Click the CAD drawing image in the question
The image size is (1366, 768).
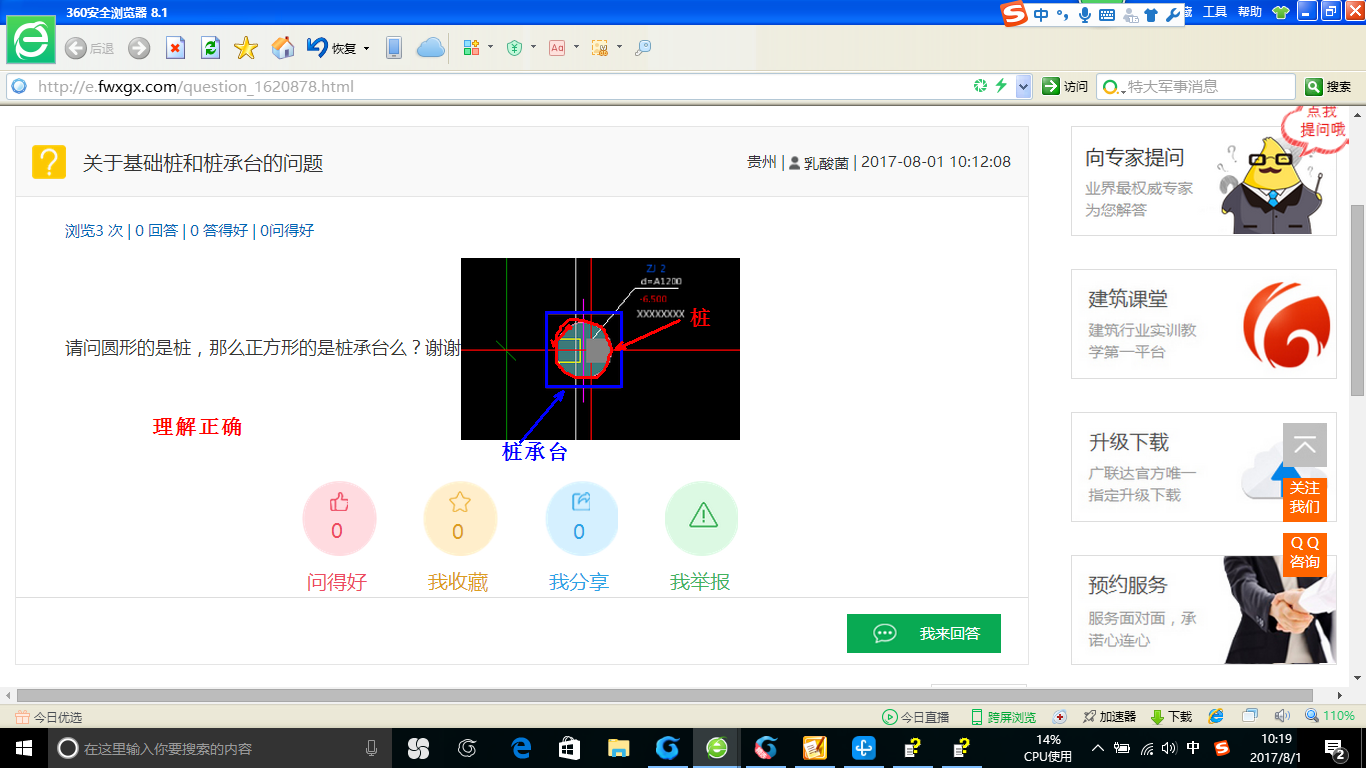click(x=600, y=348)
